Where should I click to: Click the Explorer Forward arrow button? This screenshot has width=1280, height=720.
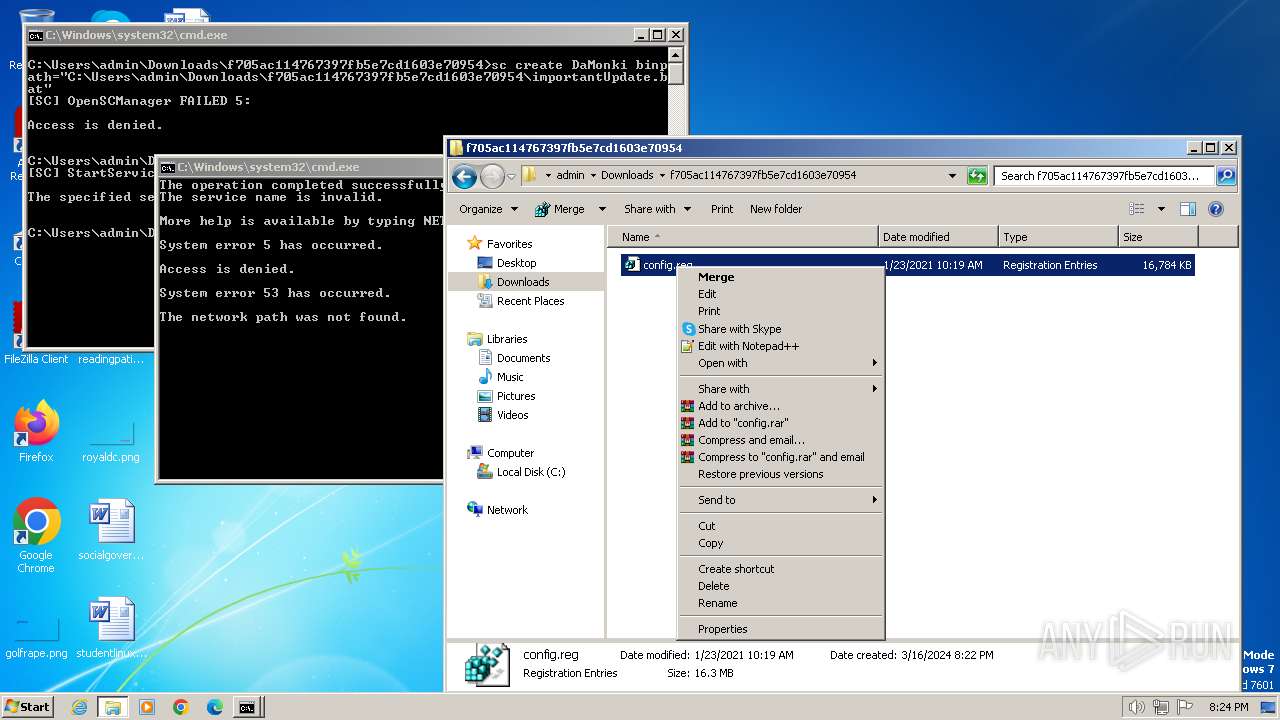click(492, 177)
